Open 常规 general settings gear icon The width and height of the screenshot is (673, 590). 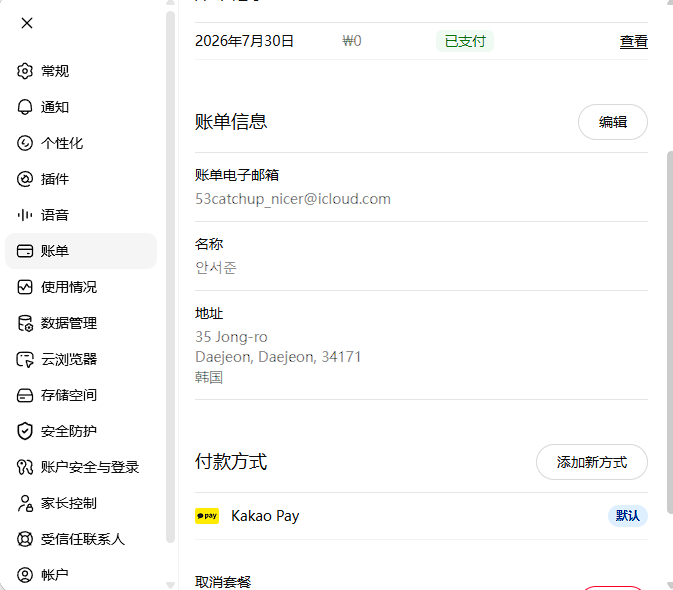coord(25,71)
